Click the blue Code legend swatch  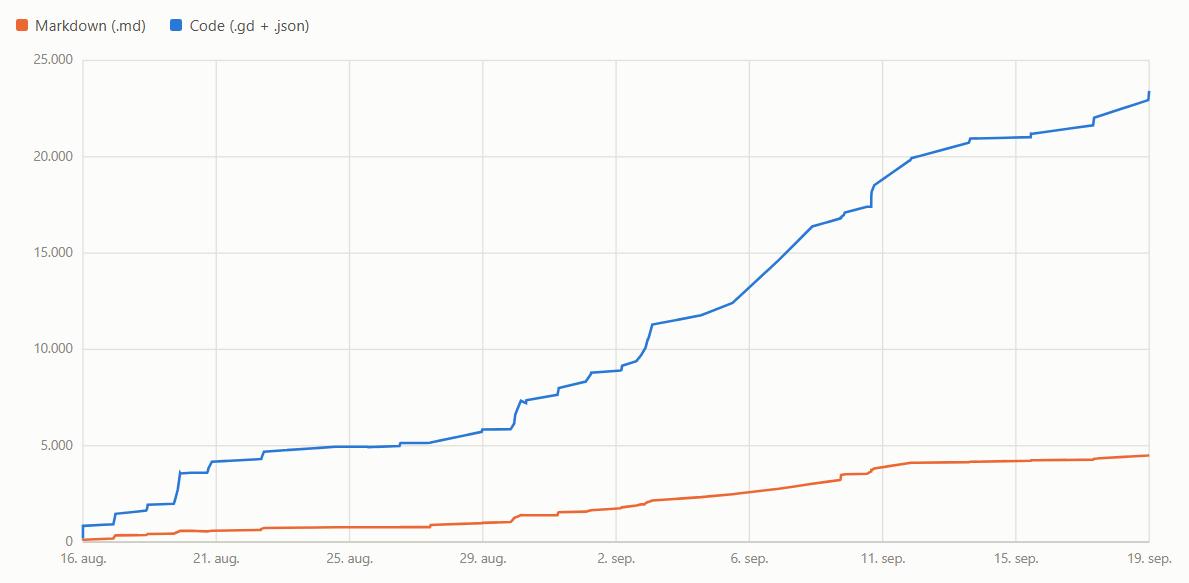pyautogui.click(x=177, y=26)
